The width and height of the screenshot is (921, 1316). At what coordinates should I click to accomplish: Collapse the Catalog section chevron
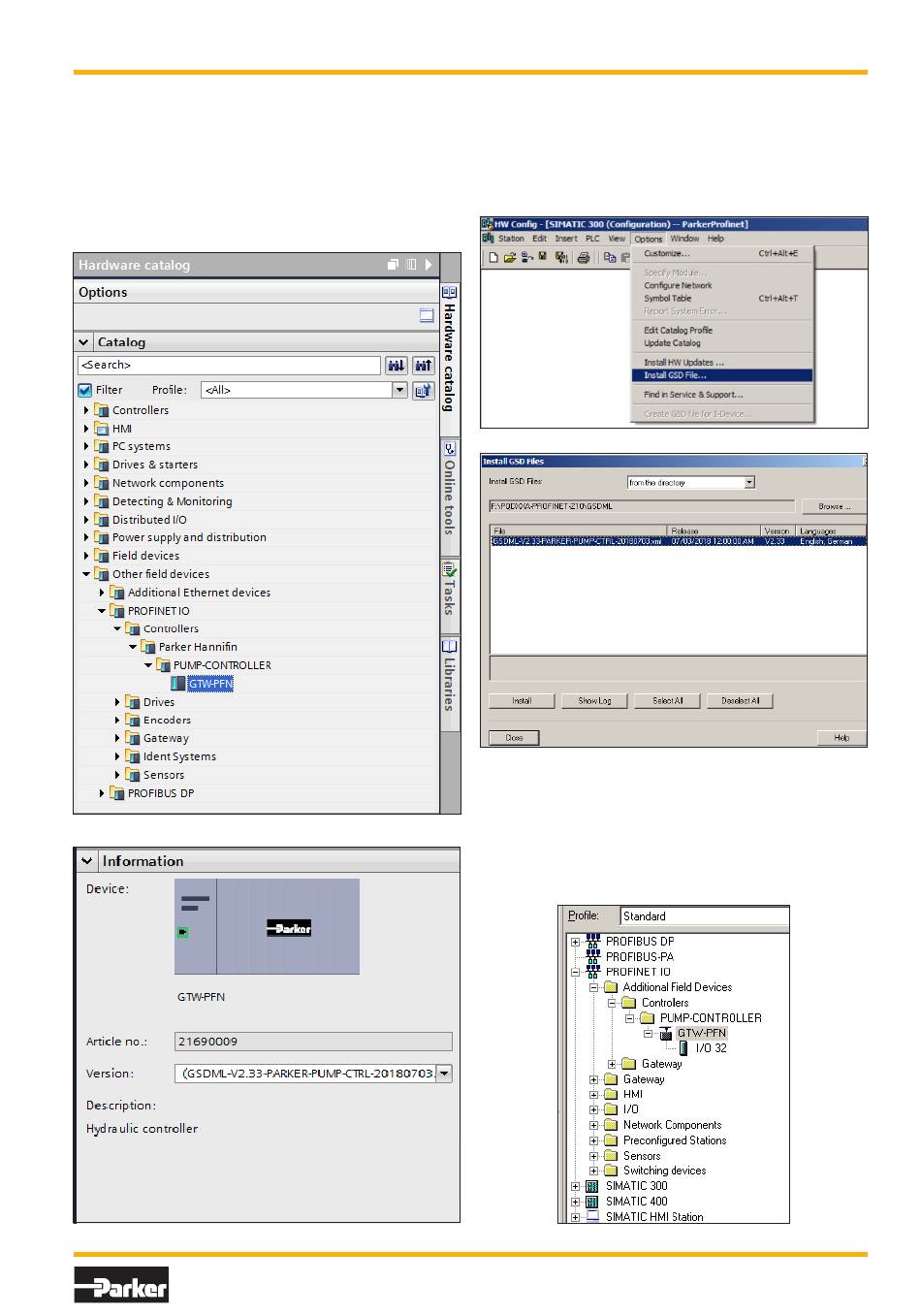click(84, 342)
